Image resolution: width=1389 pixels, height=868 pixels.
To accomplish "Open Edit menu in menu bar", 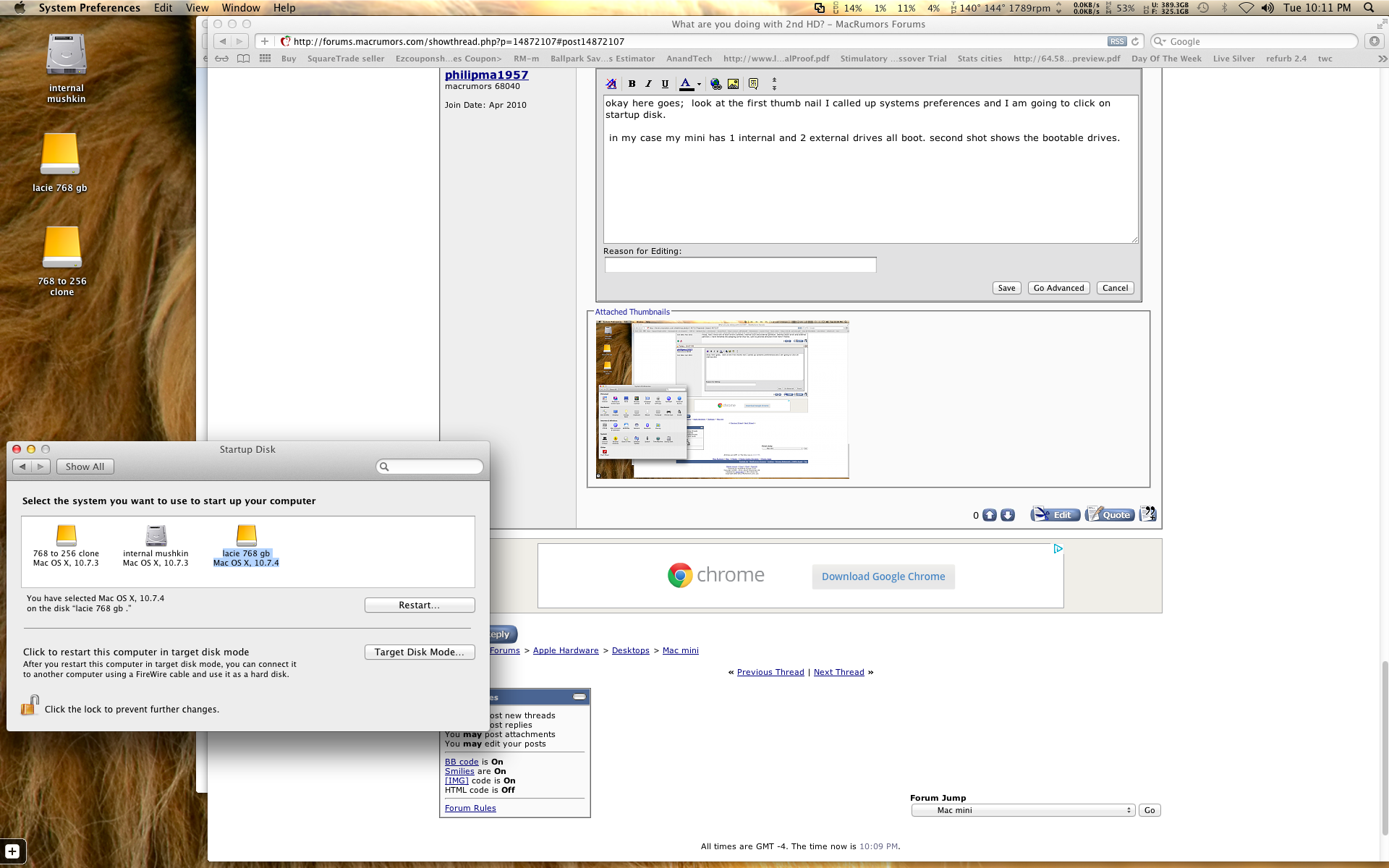I will (163, 8).
